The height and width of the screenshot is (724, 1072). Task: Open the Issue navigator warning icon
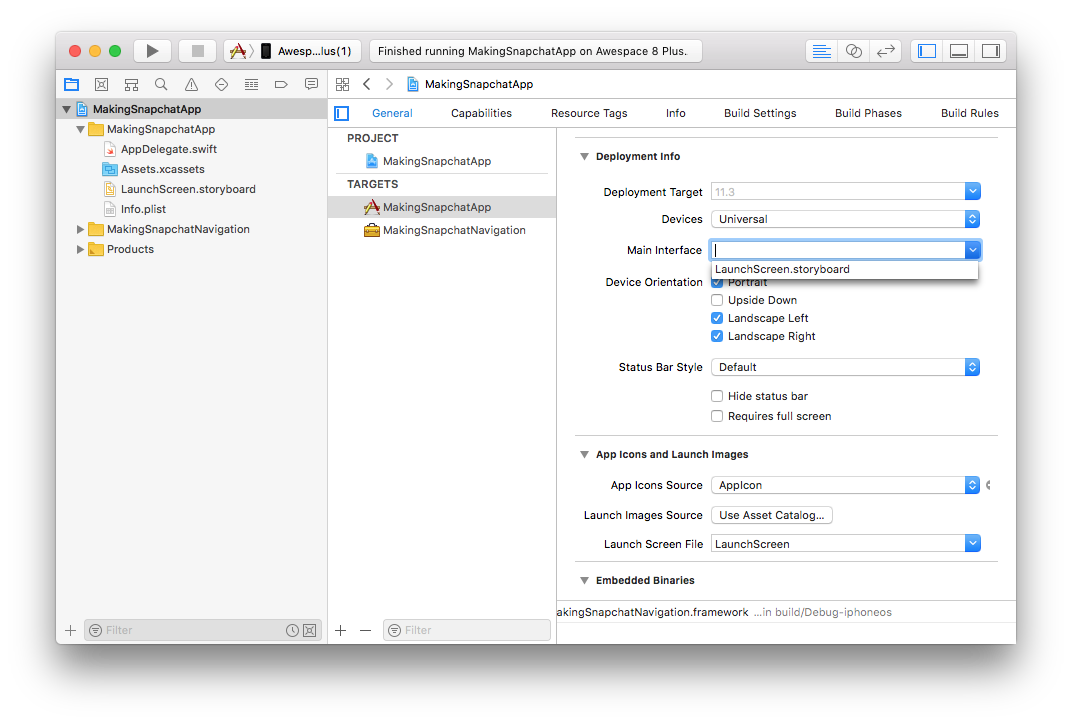coord(191,85)
